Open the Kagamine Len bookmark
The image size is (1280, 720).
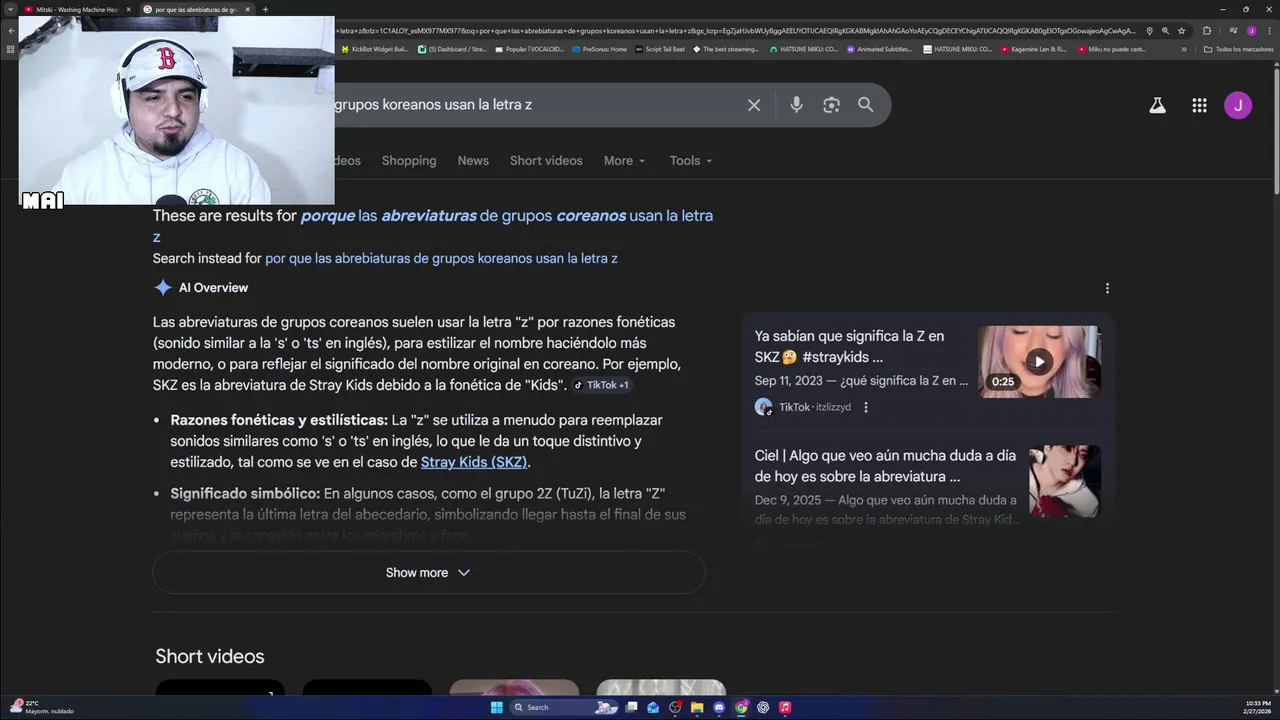click(1033, 49)
